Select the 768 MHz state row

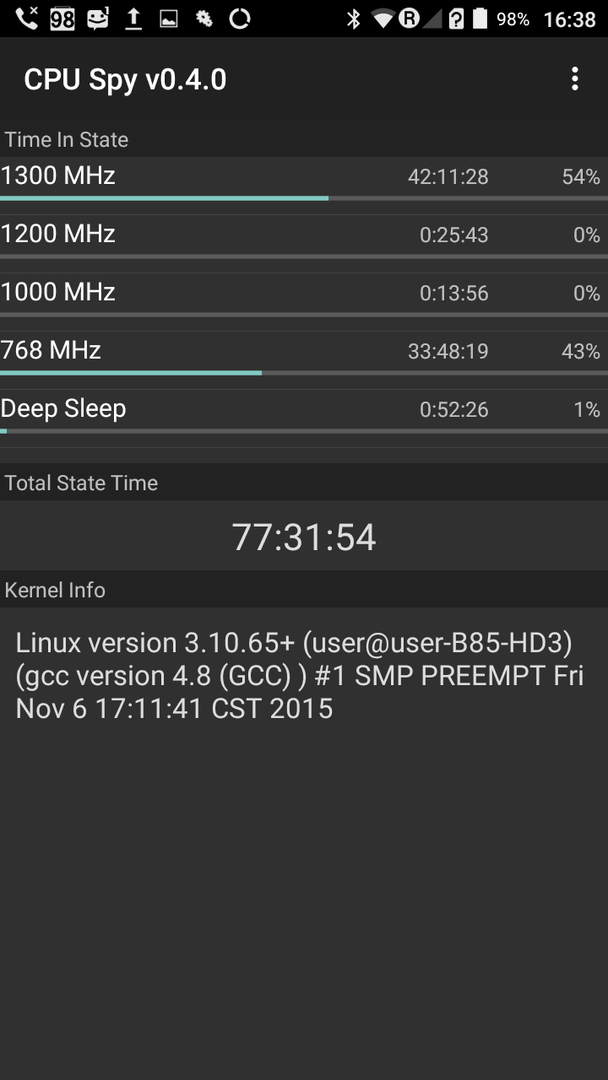pyautogui.click(x=304, y=355)
